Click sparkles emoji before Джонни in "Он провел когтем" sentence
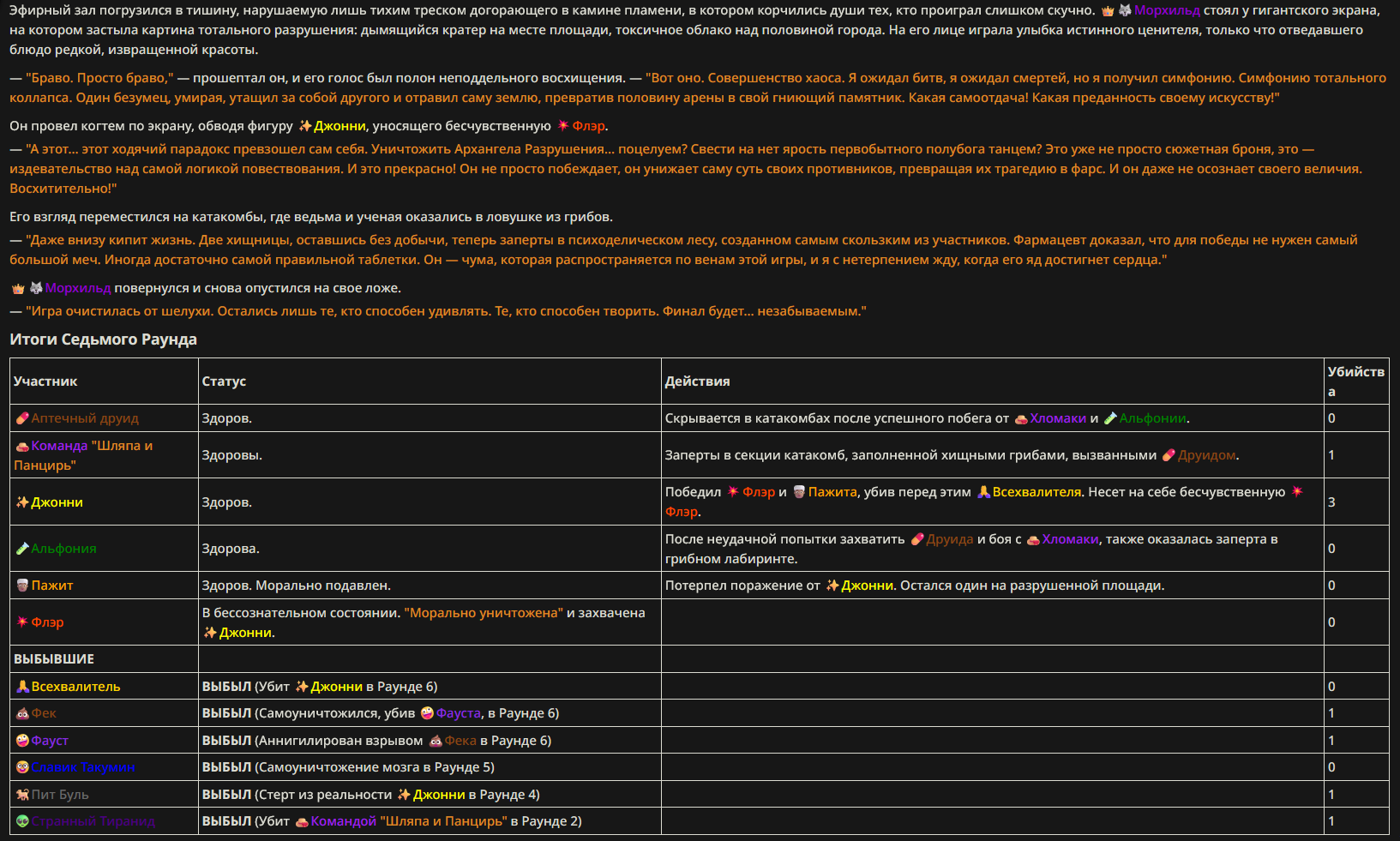This screenshot has width=1400, height=841. click(305, 126)
